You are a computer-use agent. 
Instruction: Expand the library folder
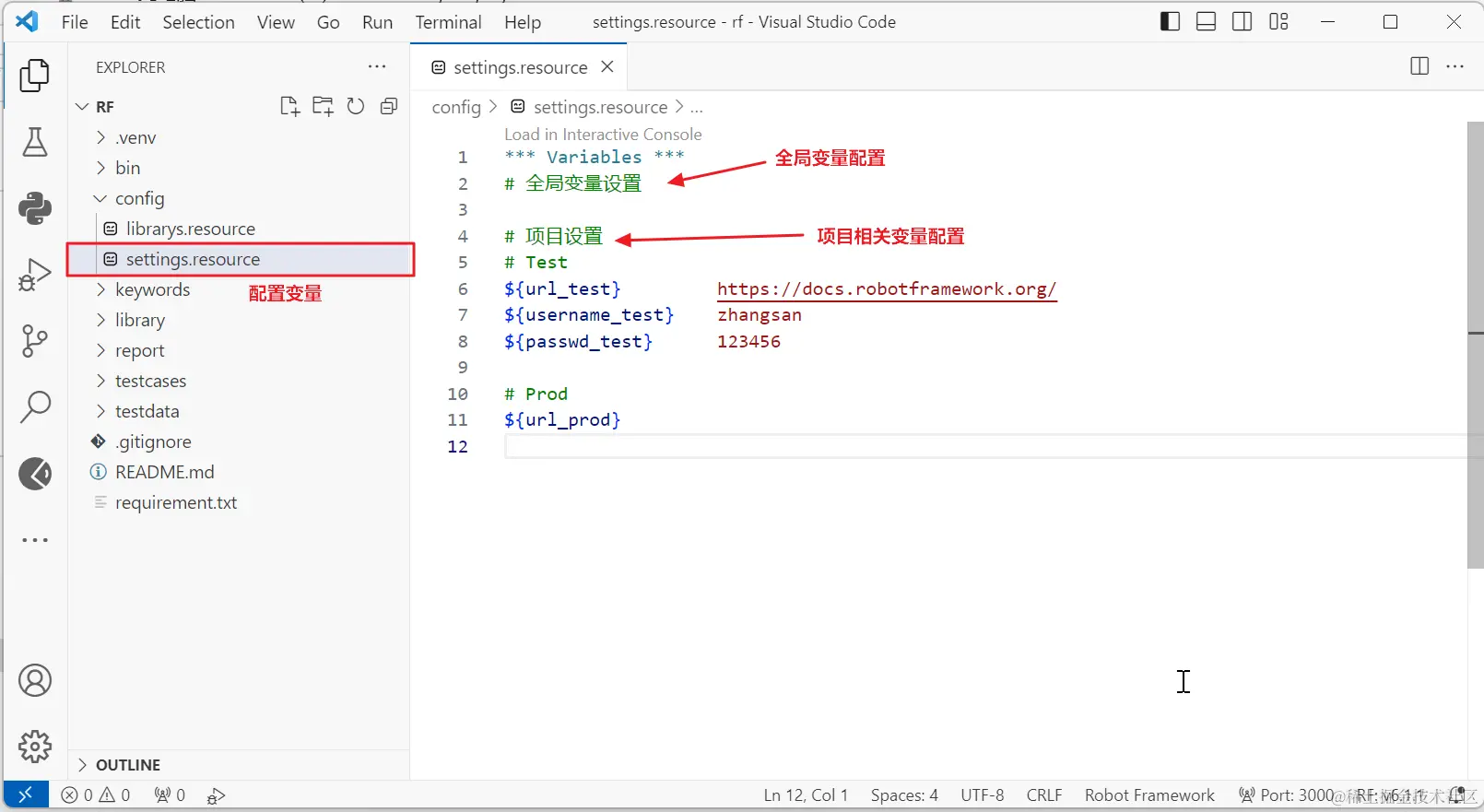click(240, 320)
